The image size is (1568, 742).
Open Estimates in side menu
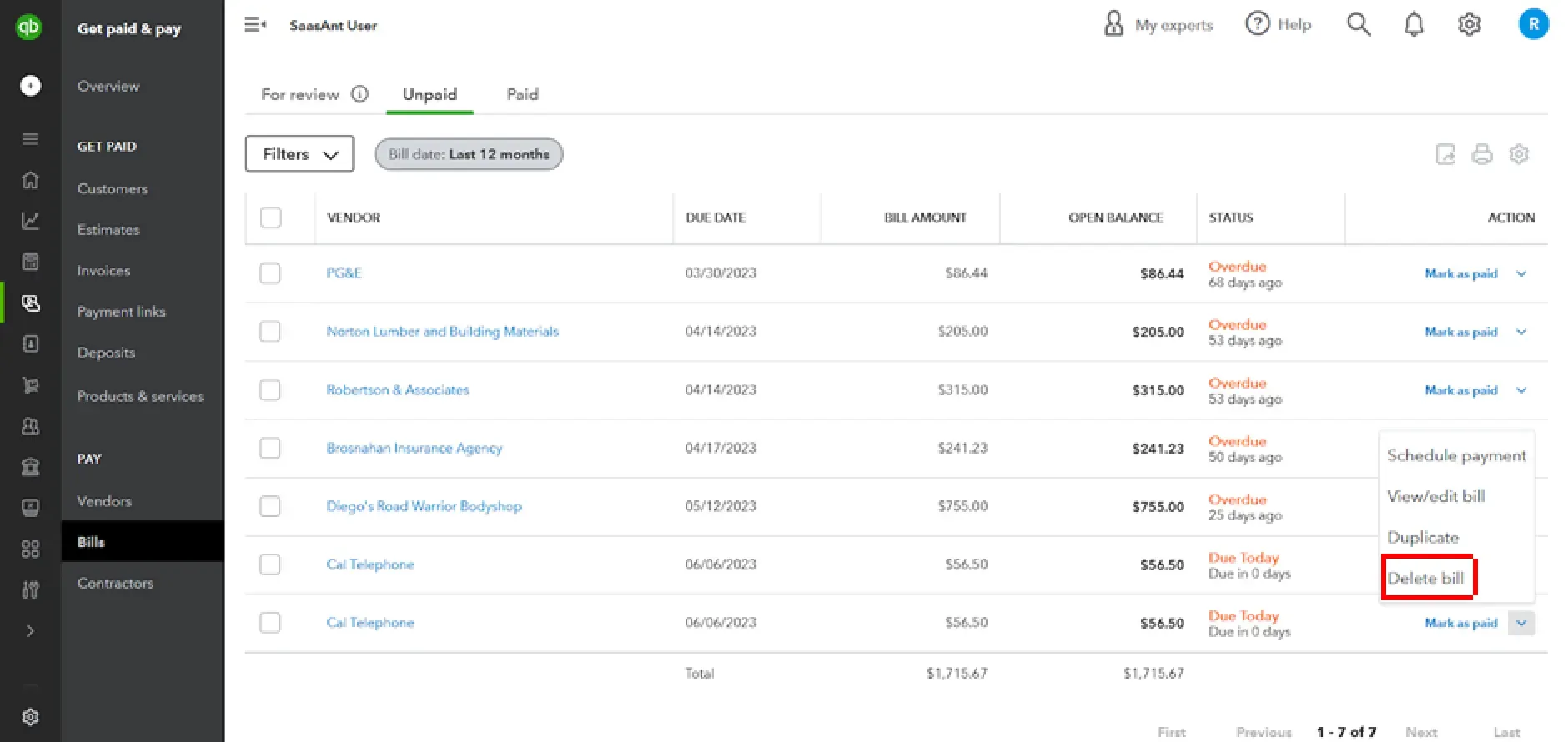tap(108, 229)
